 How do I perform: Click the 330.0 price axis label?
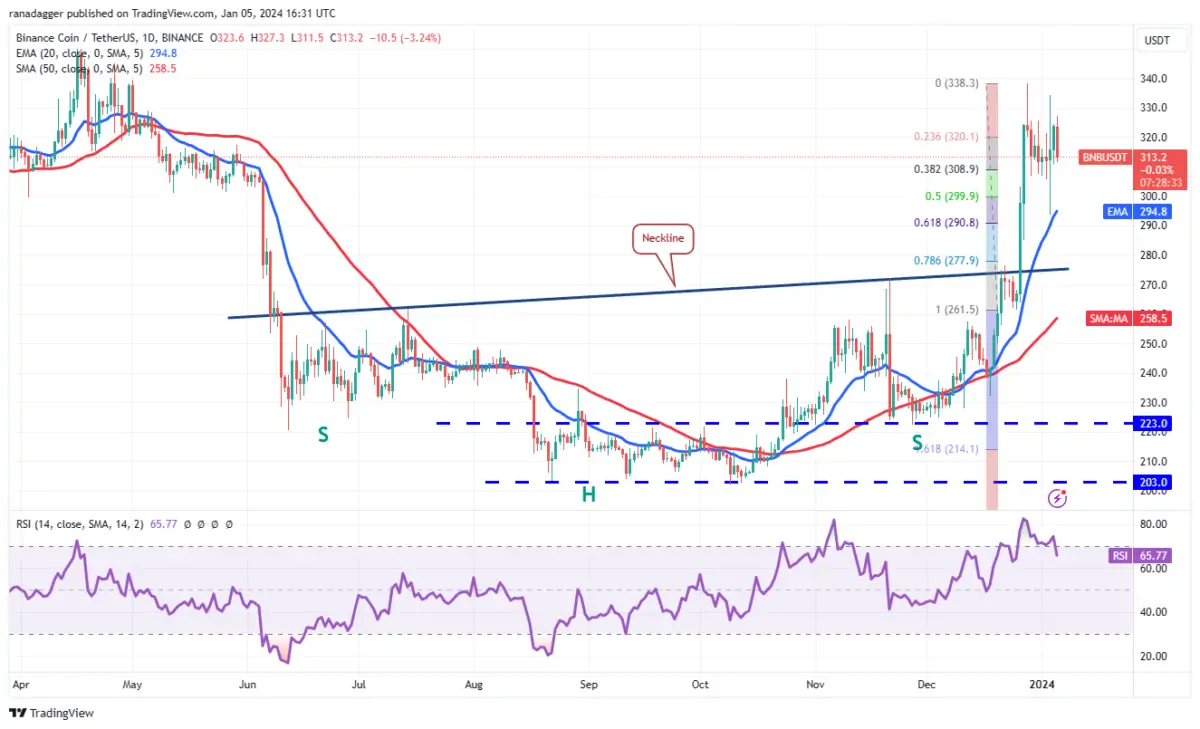click(x=1156, y=108)
